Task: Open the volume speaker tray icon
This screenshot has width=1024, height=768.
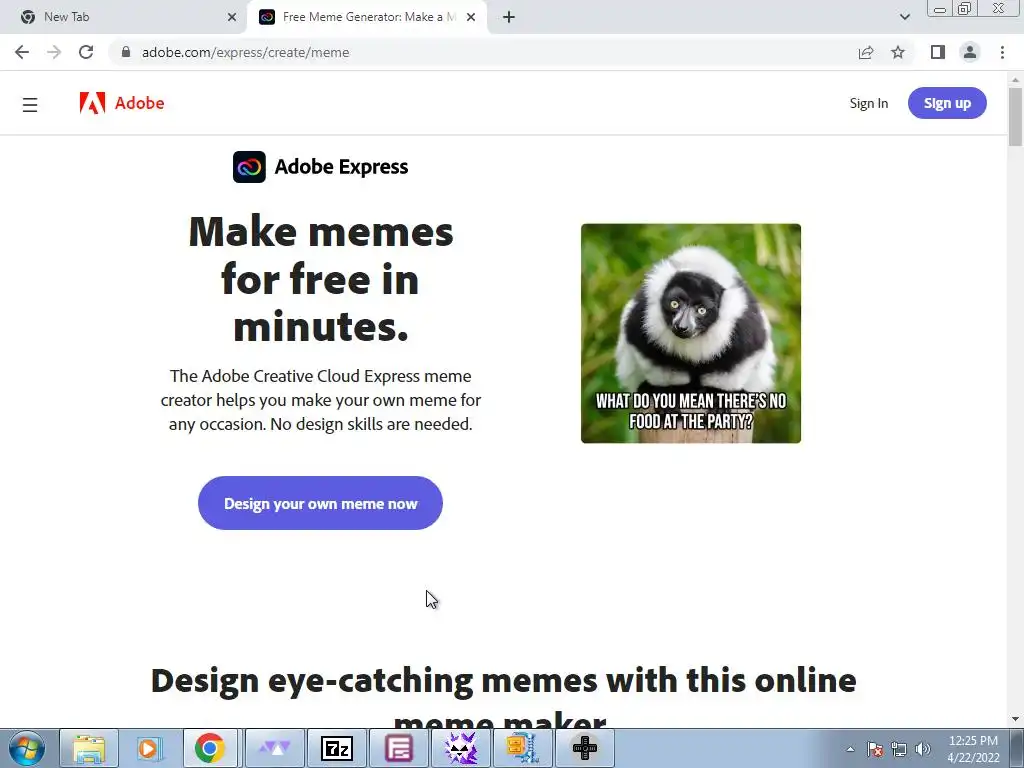Action: 923,749
